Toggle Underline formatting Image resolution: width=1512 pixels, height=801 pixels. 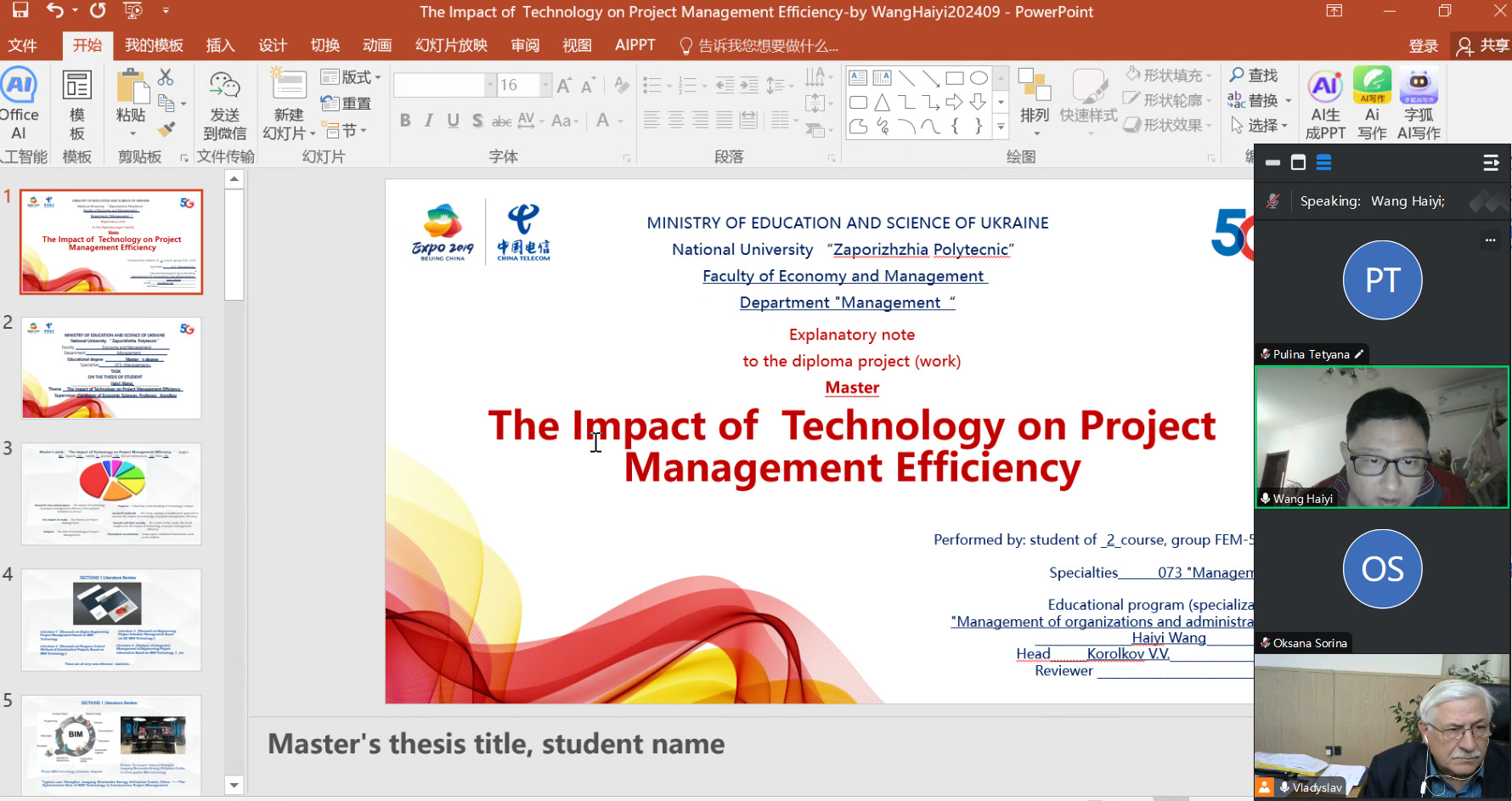[453, 121]
